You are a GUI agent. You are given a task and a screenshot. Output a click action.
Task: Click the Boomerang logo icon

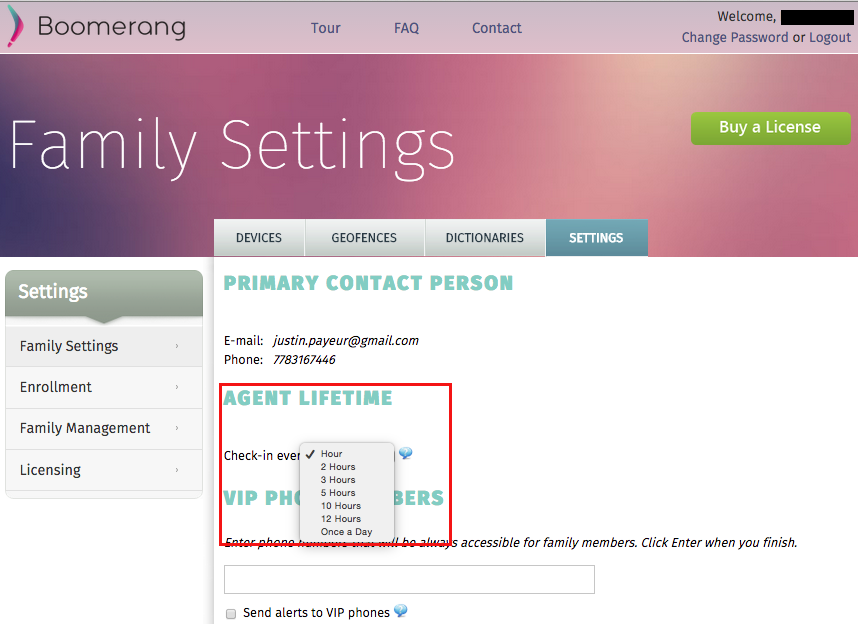pos(15,26)
